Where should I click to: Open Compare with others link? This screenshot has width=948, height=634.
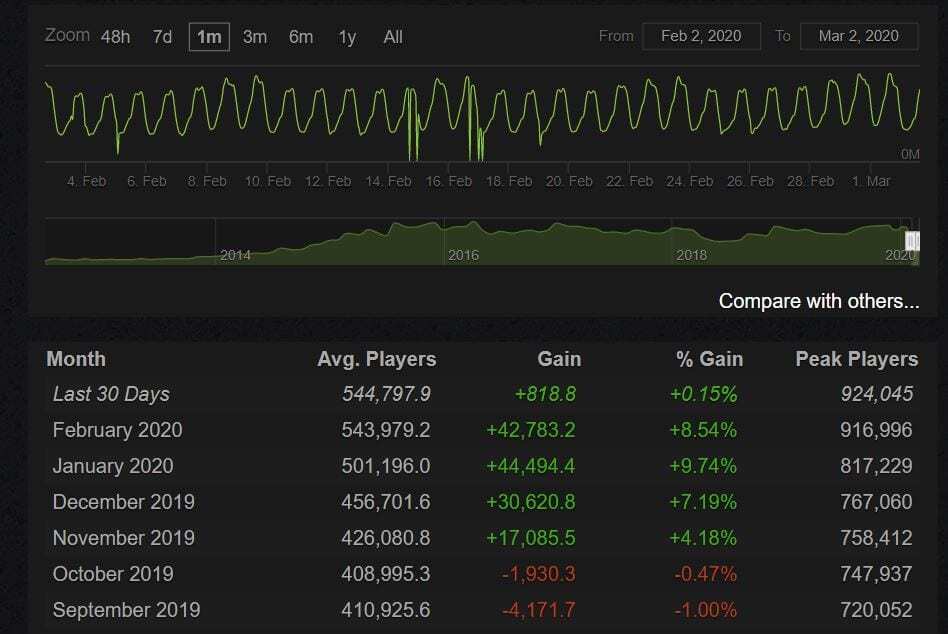(818, 301)
